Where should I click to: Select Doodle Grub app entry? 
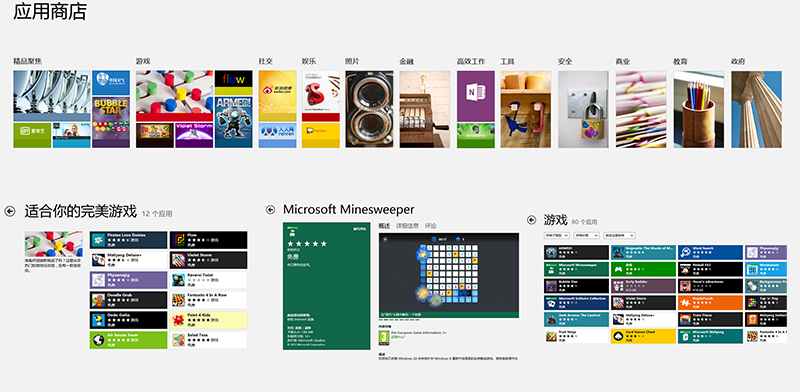(x=128, y=300)
